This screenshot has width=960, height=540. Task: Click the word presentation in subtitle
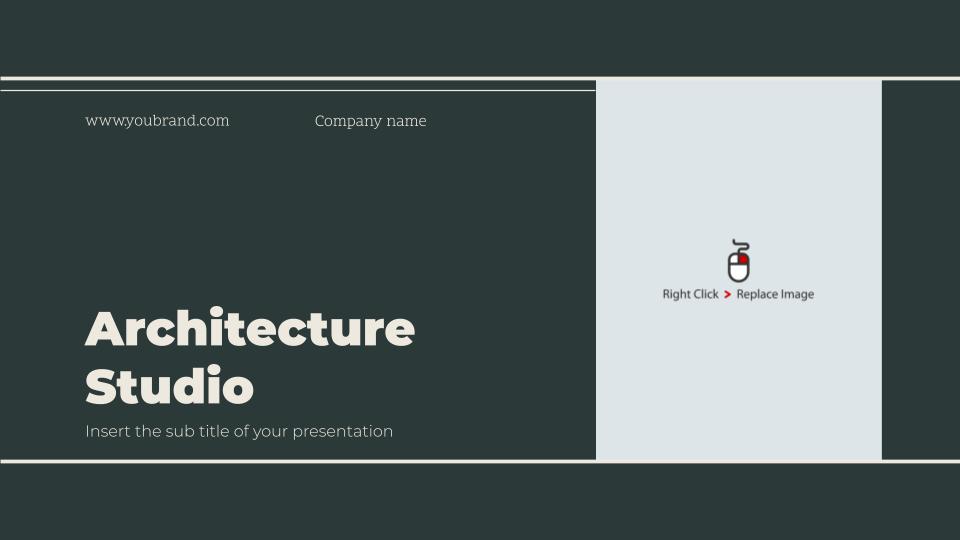coord(342,432)
